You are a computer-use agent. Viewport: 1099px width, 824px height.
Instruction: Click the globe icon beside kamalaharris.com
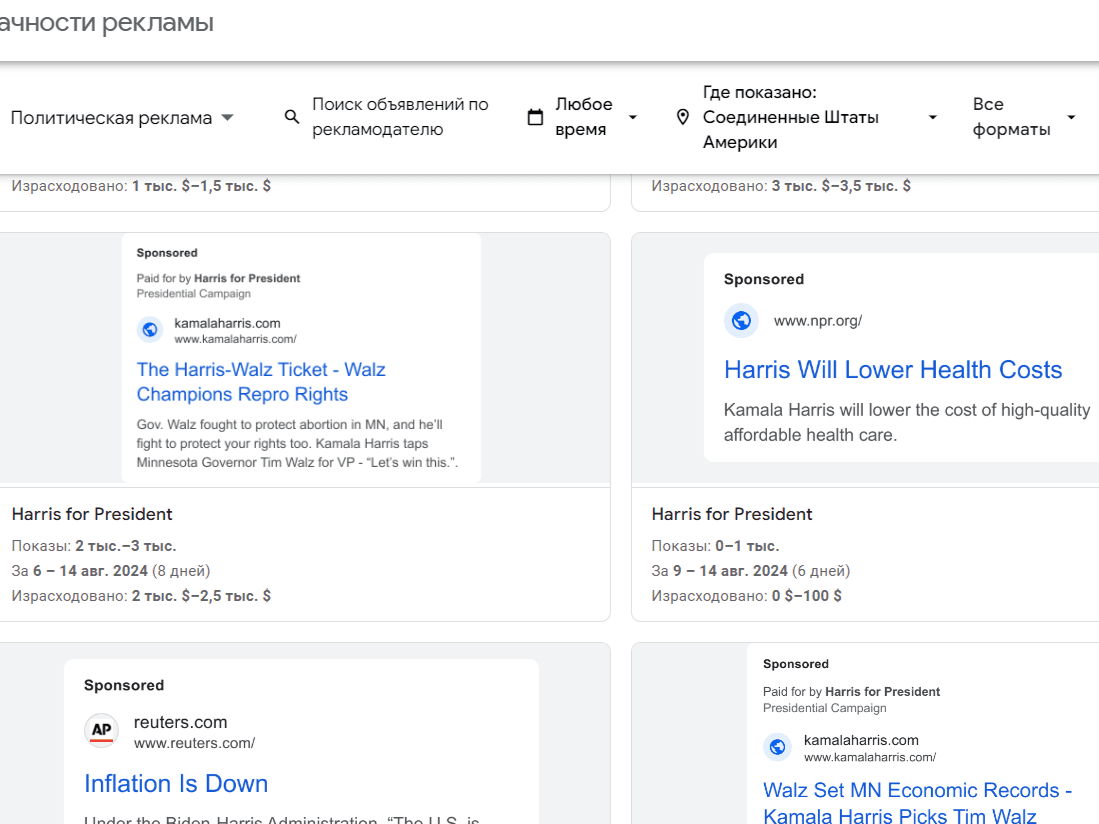[150, 329]
